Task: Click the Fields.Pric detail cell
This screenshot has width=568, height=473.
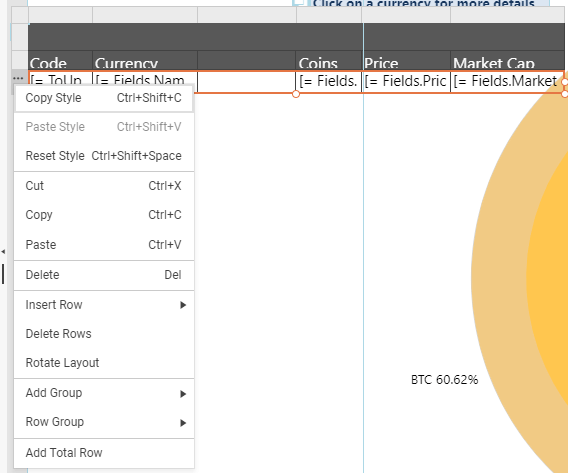Action: click(x=406, y=81)
